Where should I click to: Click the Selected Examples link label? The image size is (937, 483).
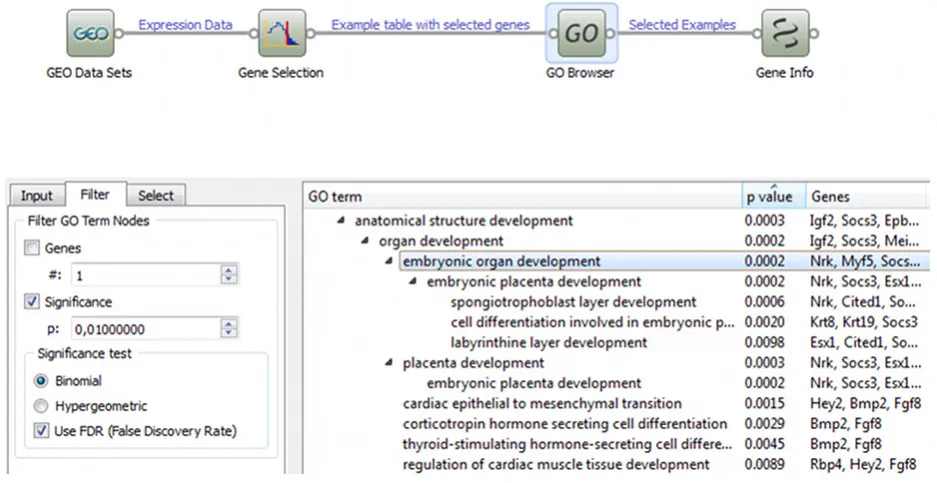(x=682, y=25)
